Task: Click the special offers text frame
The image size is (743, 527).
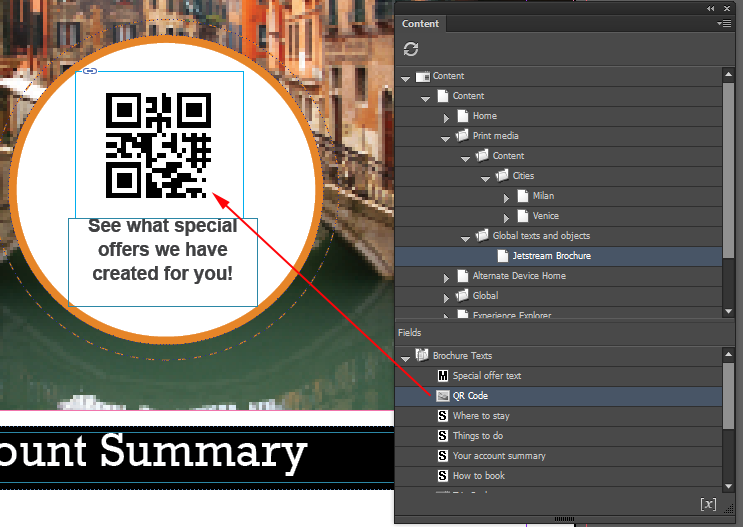Action: tap(163, 262)
